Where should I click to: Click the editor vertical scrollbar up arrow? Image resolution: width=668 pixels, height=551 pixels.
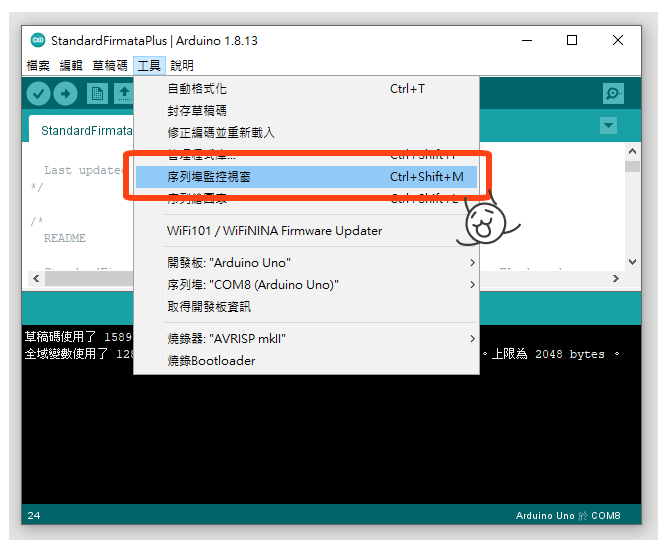point(632,151)
